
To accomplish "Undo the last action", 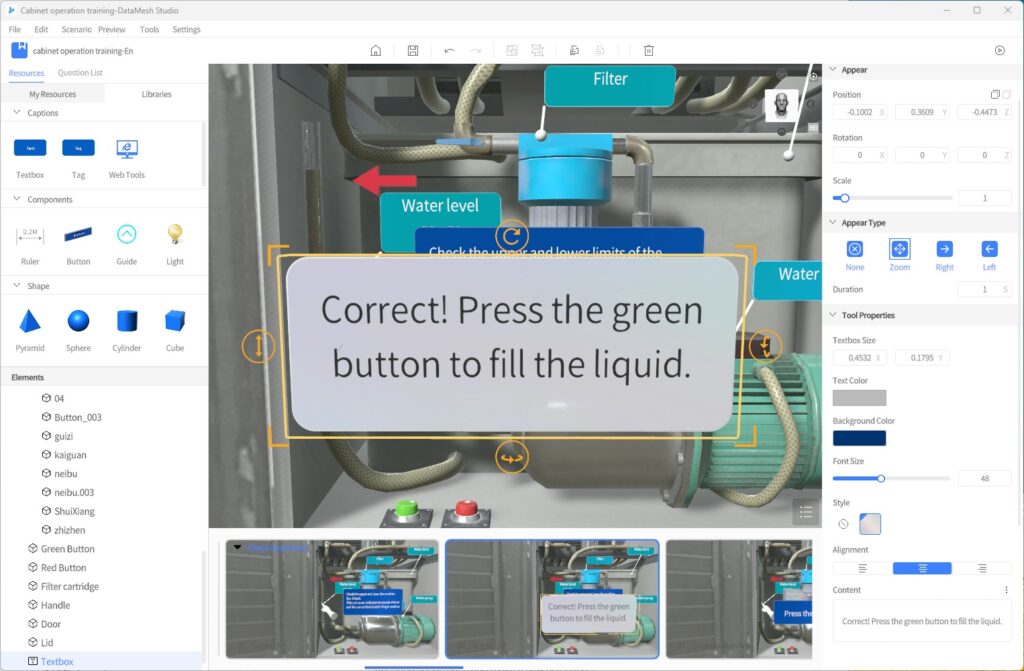I will (449, 50).
